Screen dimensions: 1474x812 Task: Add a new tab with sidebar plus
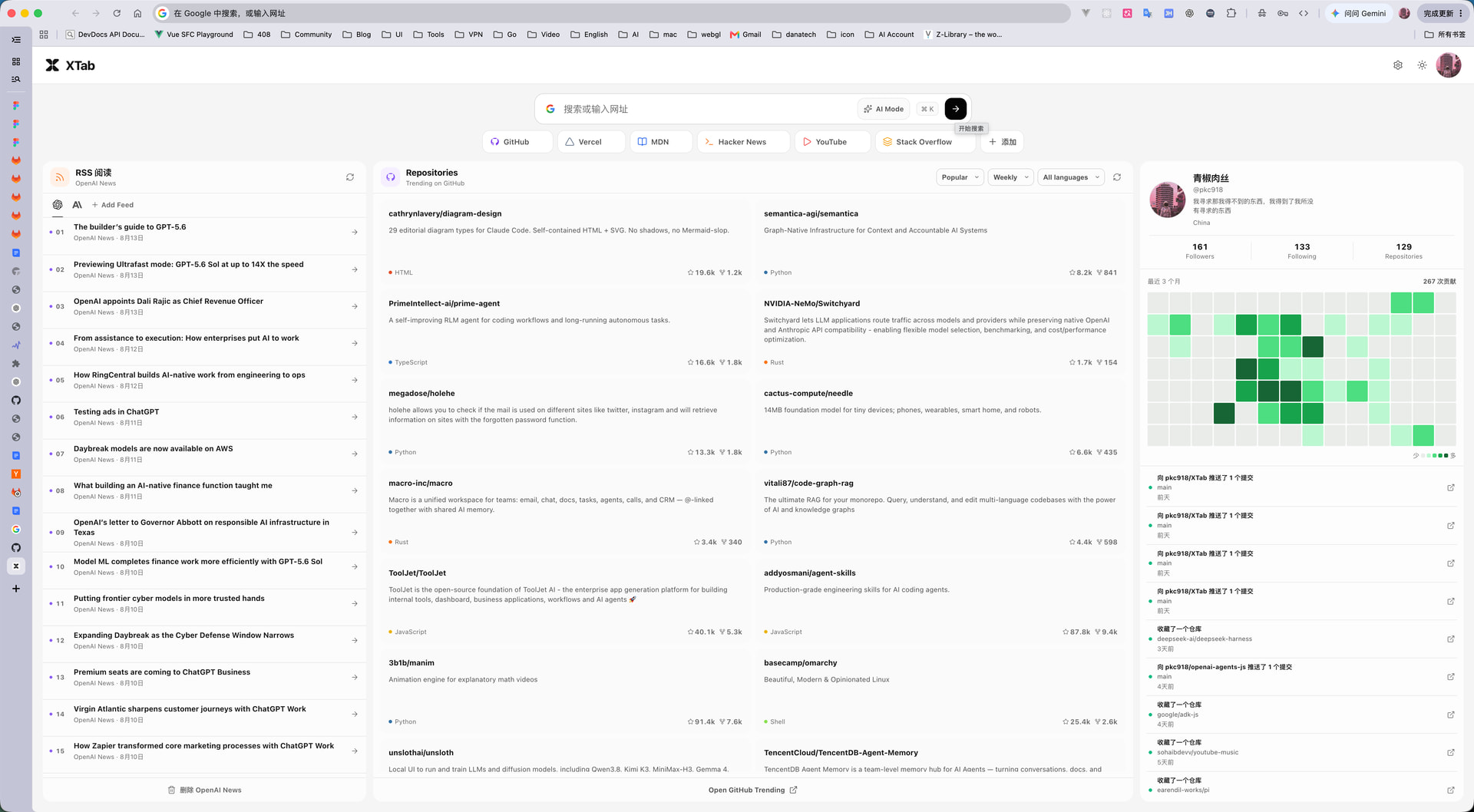pyautogui.click(x=16, y=589)
